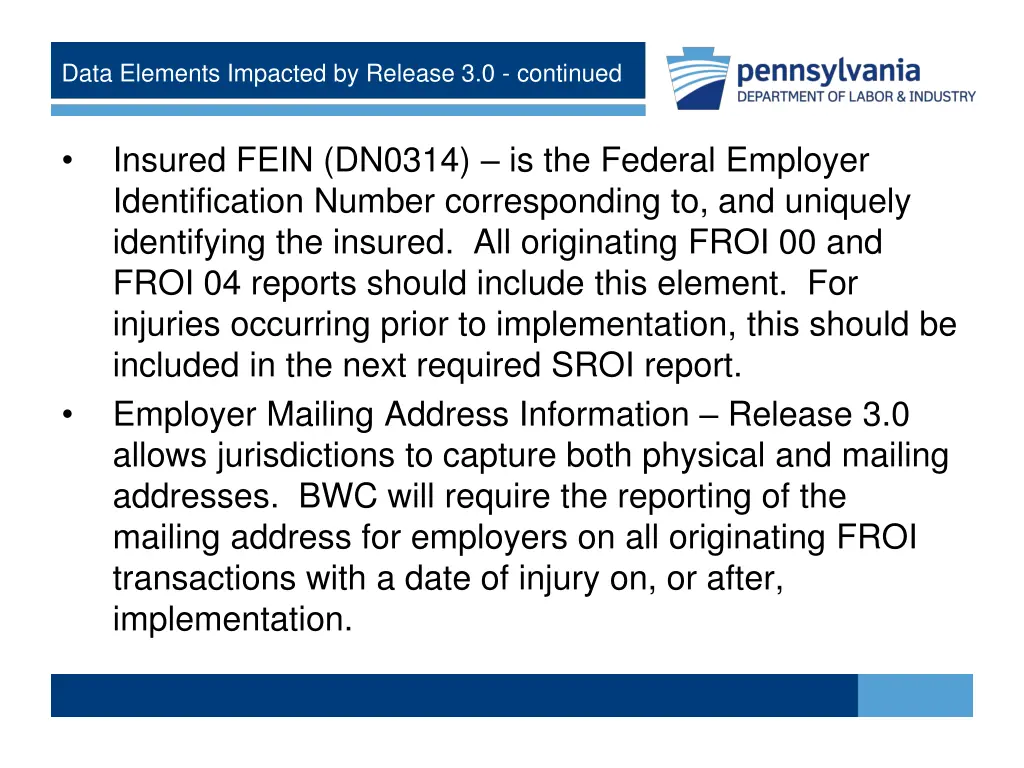Click the light blue stripe under title
Viewport: 1024px width, 768px height.
click(348, 110)
